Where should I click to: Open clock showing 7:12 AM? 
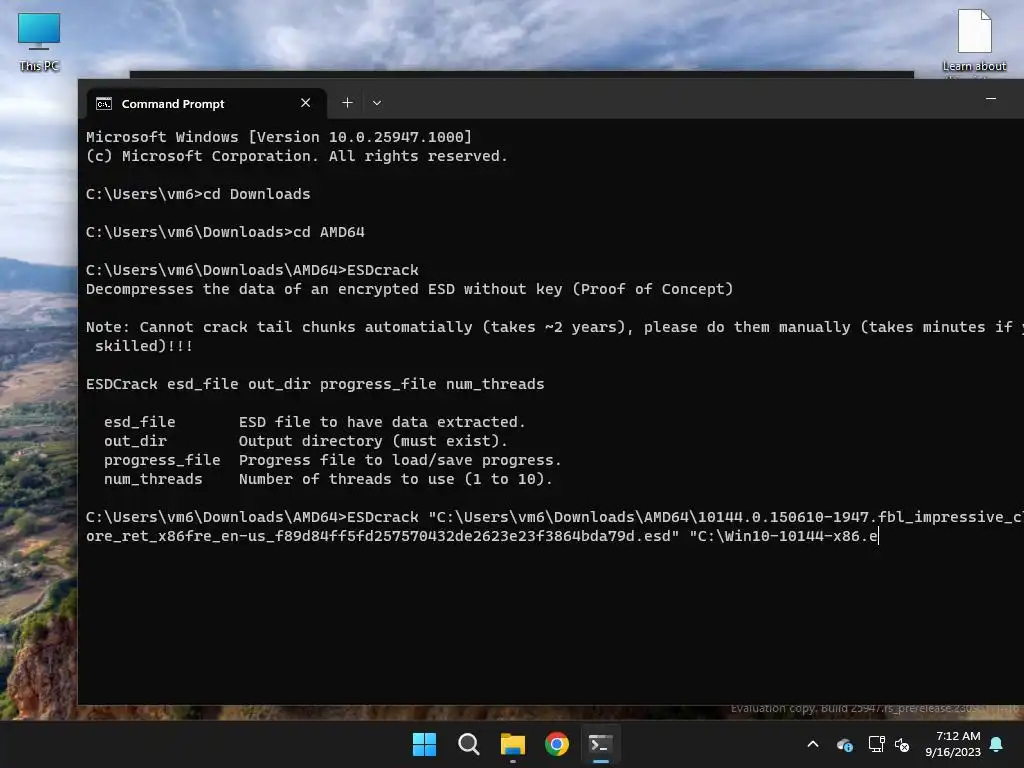953,744
